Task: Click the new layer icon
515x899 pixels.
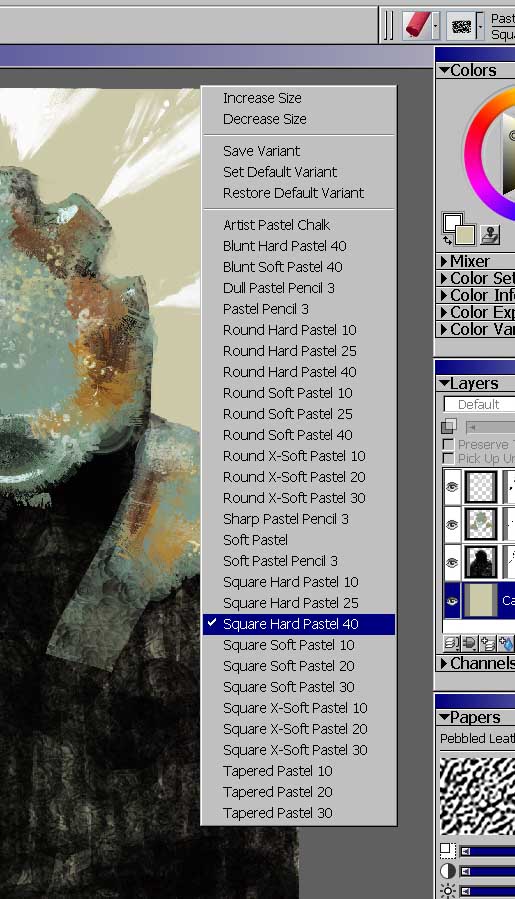Action: pyautogui.click(x=487, y=643)
